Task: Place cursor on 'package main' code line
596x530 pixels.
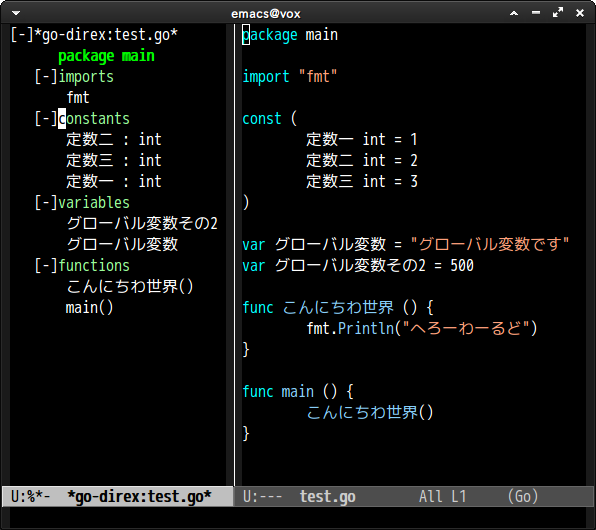Action: coord(290,35)
